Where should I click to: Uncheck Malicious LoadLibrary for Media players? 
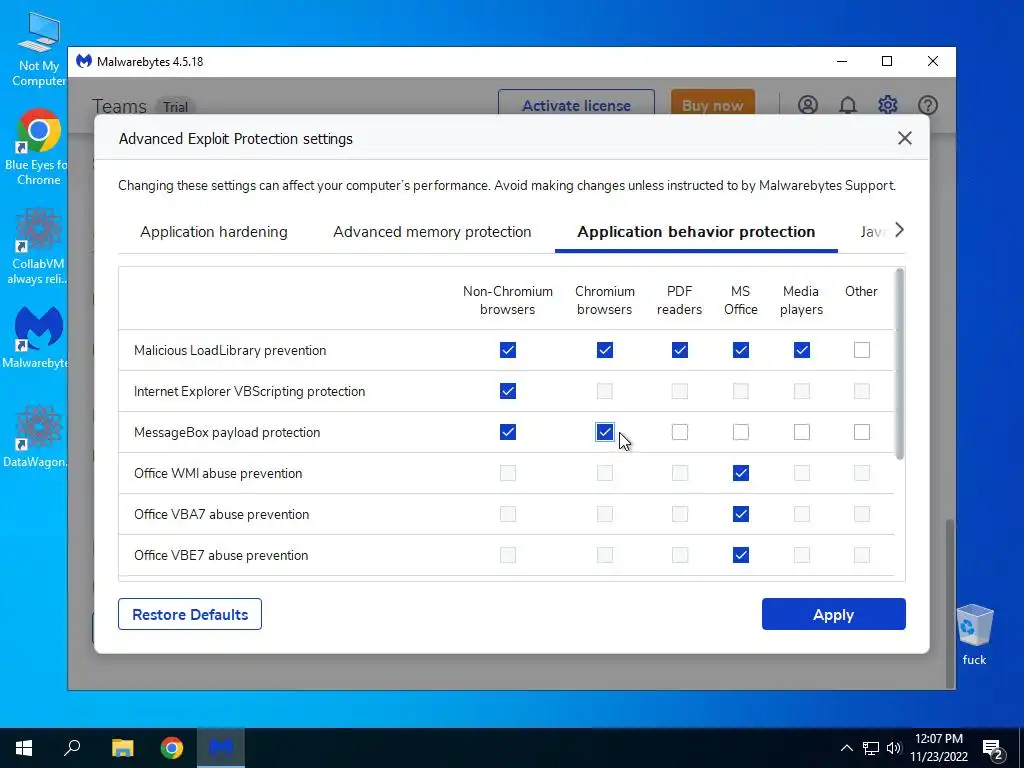(x=801, y=350)
